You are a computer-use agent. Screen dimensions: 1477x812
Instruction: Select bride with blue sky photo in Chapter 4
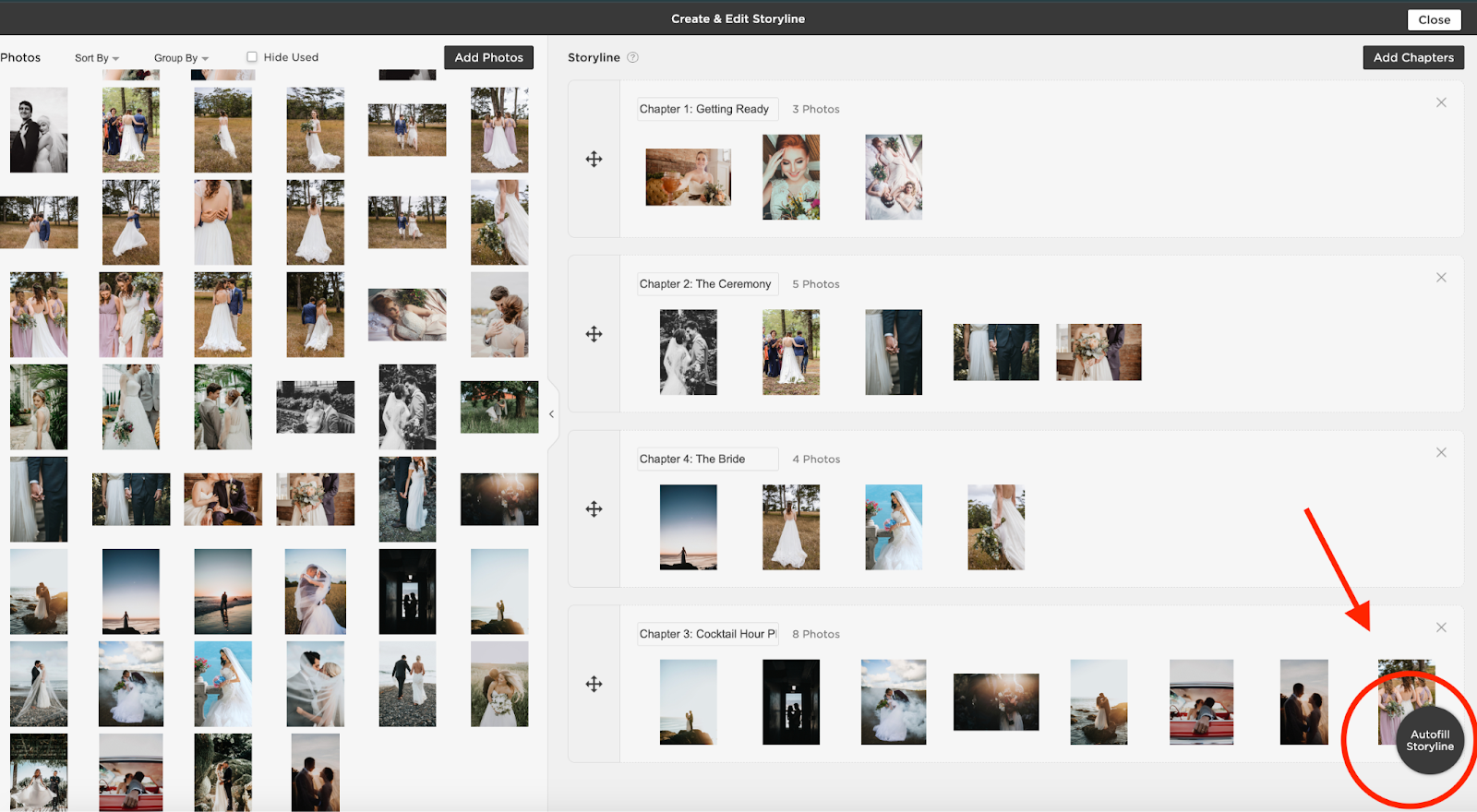(894, 527)
